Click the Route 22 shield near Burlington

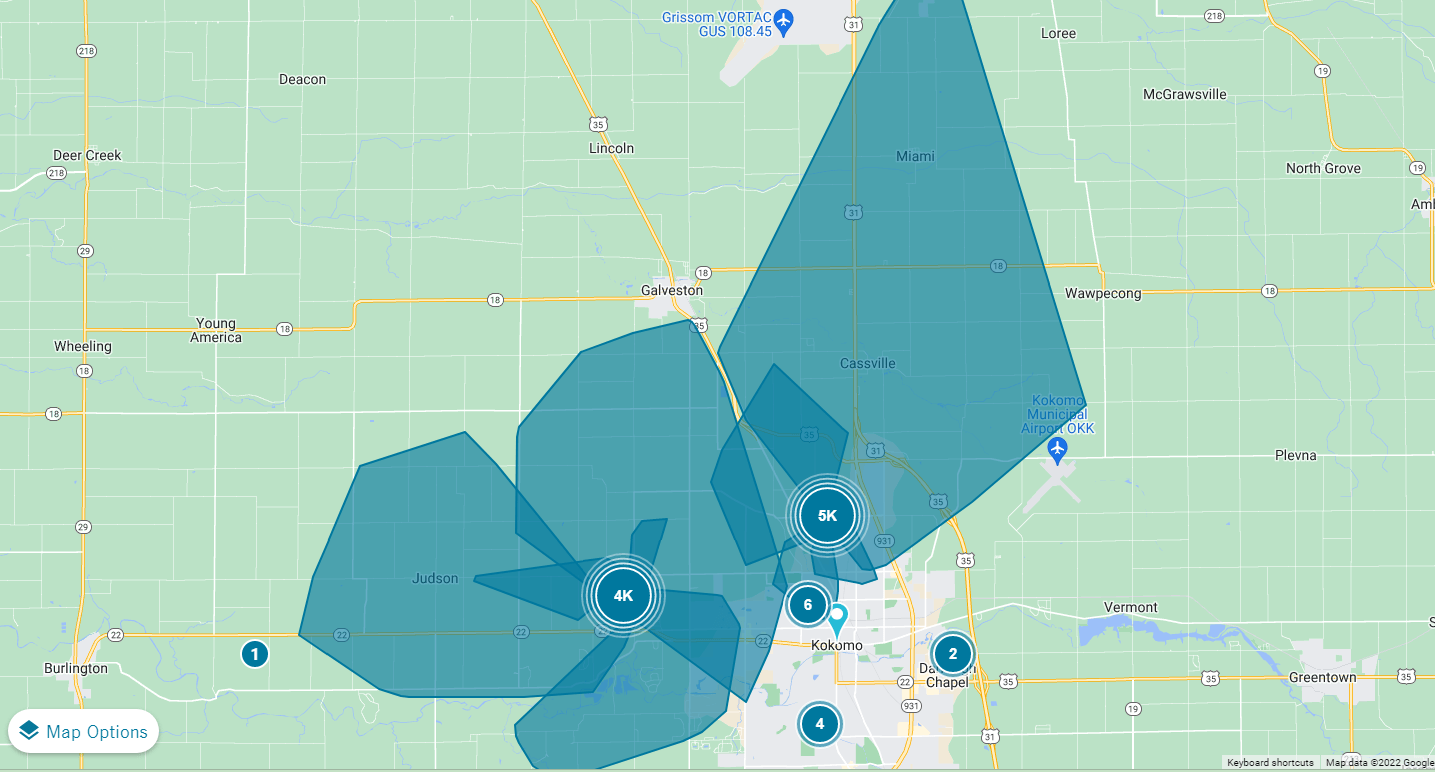pyautogui.click(x=117, y=633)
